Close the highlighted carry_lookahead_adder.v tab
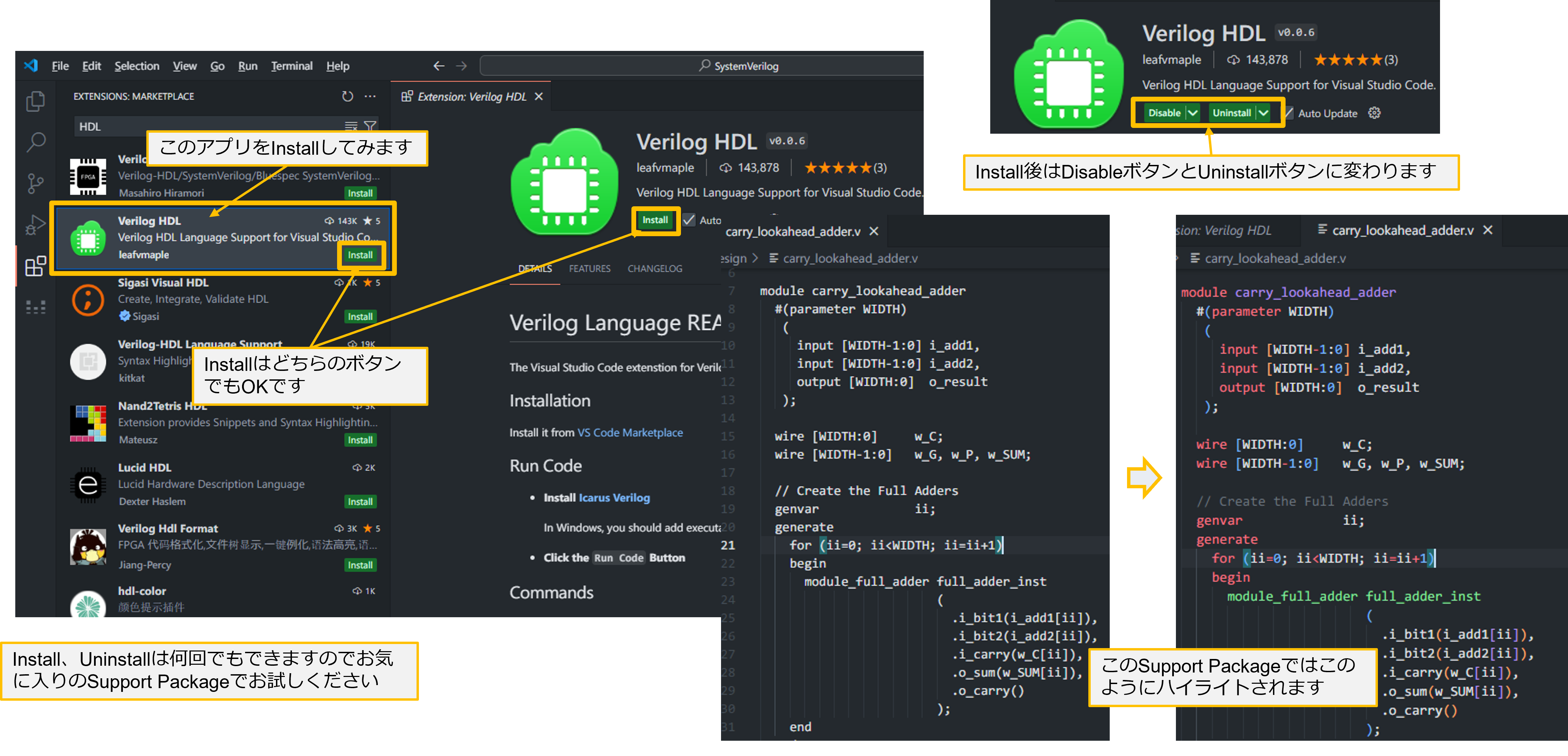This screenshot has height=756, width=1568. [1488, 230]
